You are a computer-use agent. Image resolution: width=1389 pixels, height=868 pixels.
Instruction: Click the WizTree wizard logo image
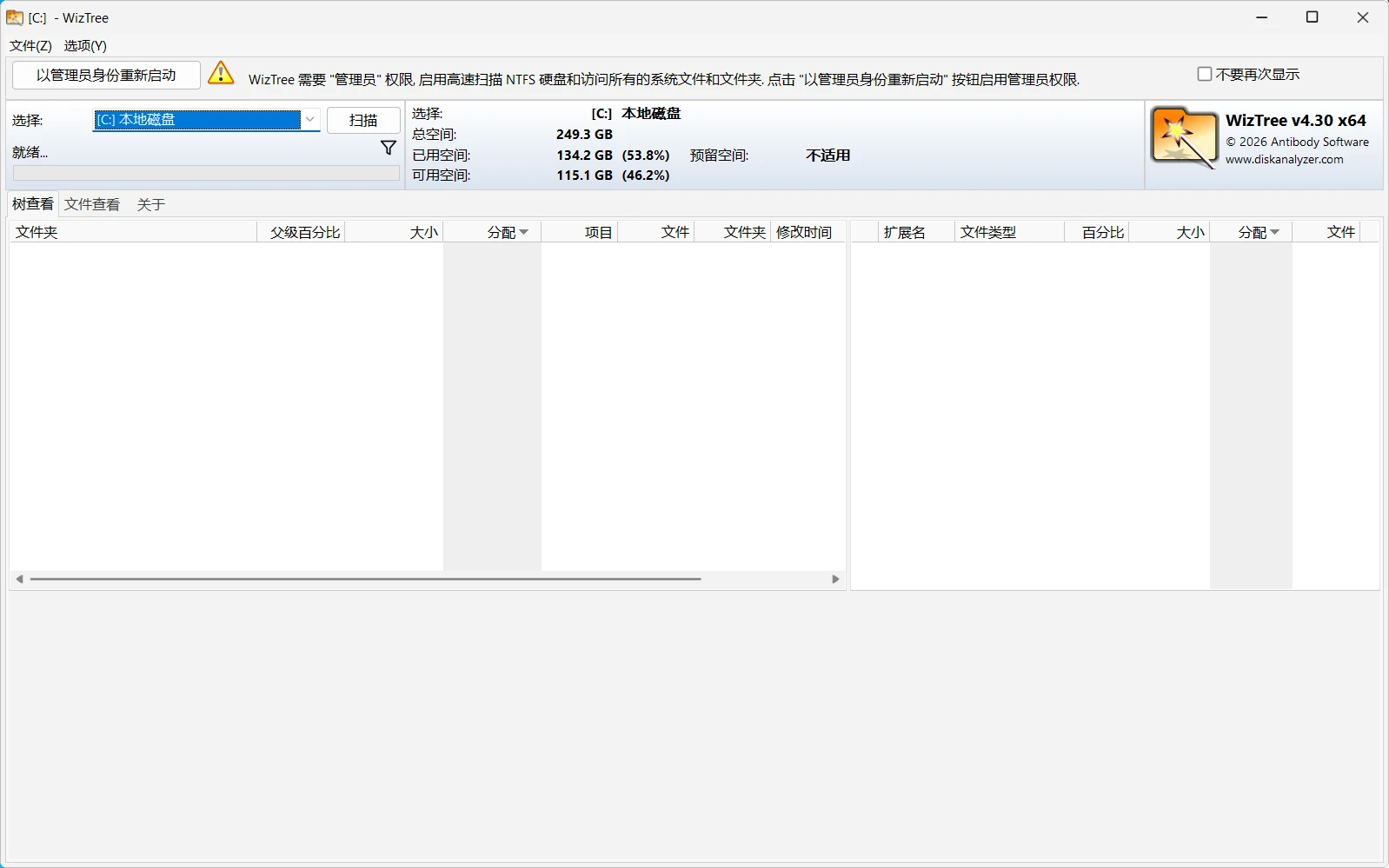click(x=1184, y=138)
